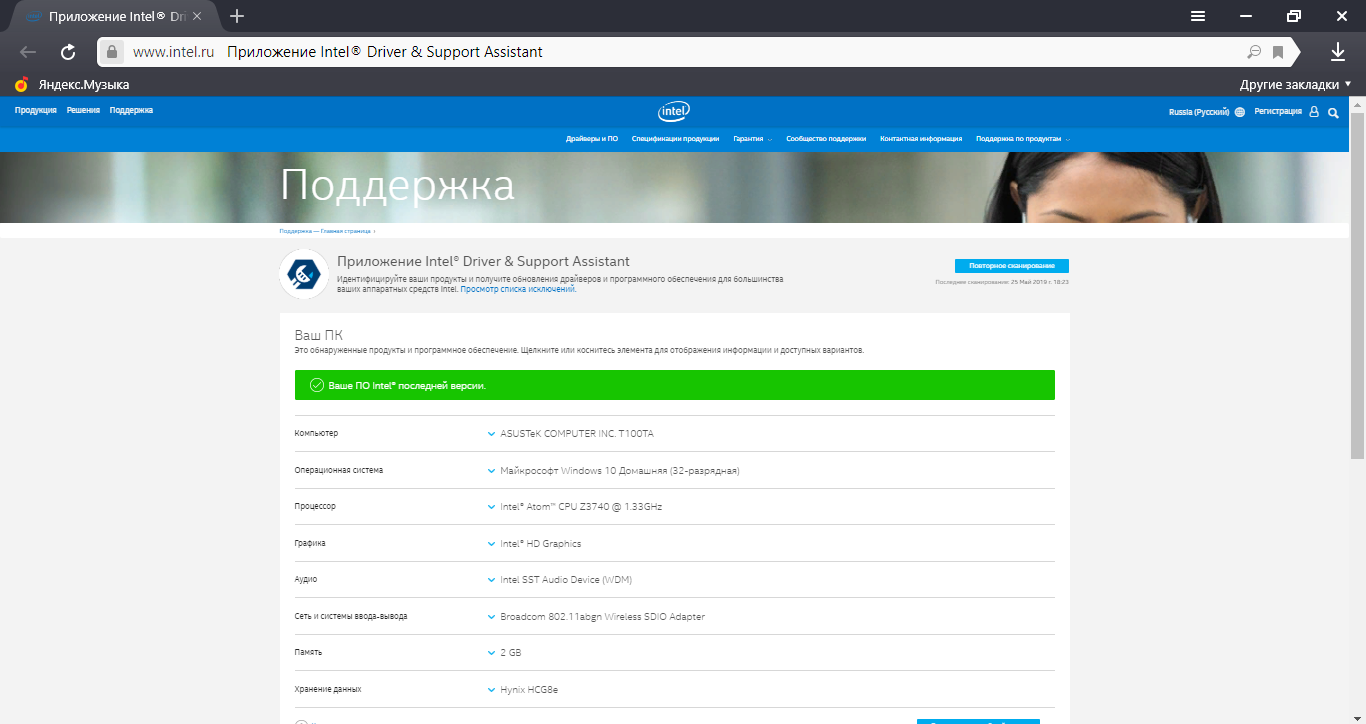The width and height of the screenshot is (1366, 724).
Task: Click the browser back arrow
Action: (x=27, y=52)
